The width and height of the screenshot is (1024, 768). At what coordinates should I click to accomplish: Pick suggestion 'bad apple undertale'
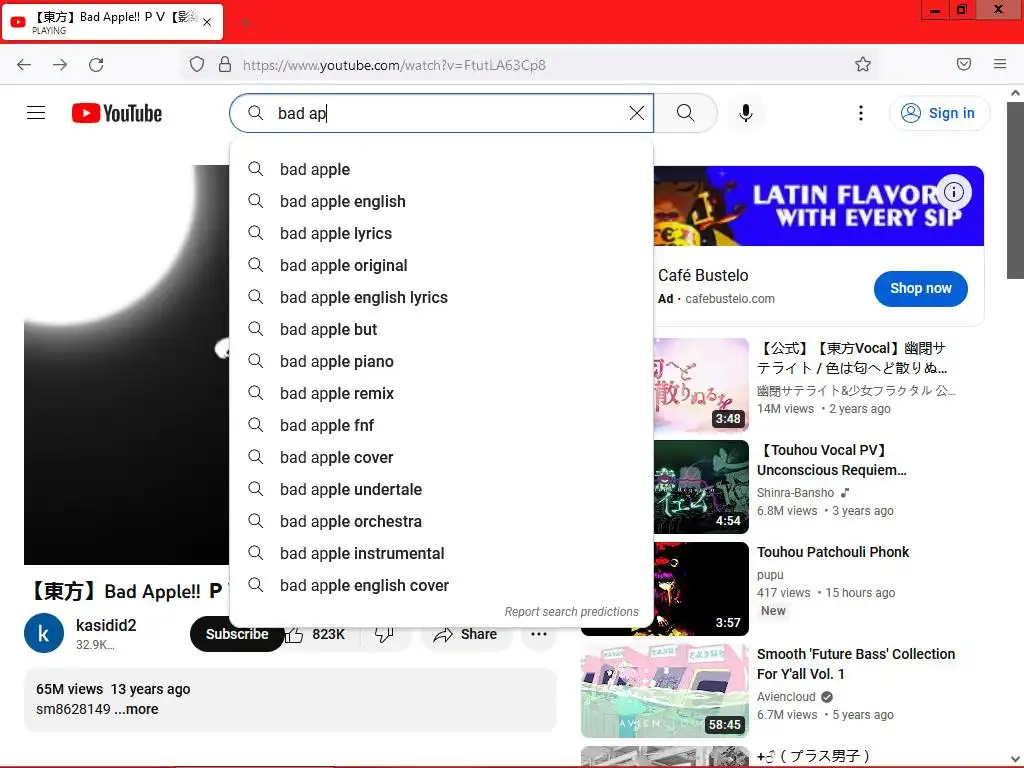click(441, 489)
